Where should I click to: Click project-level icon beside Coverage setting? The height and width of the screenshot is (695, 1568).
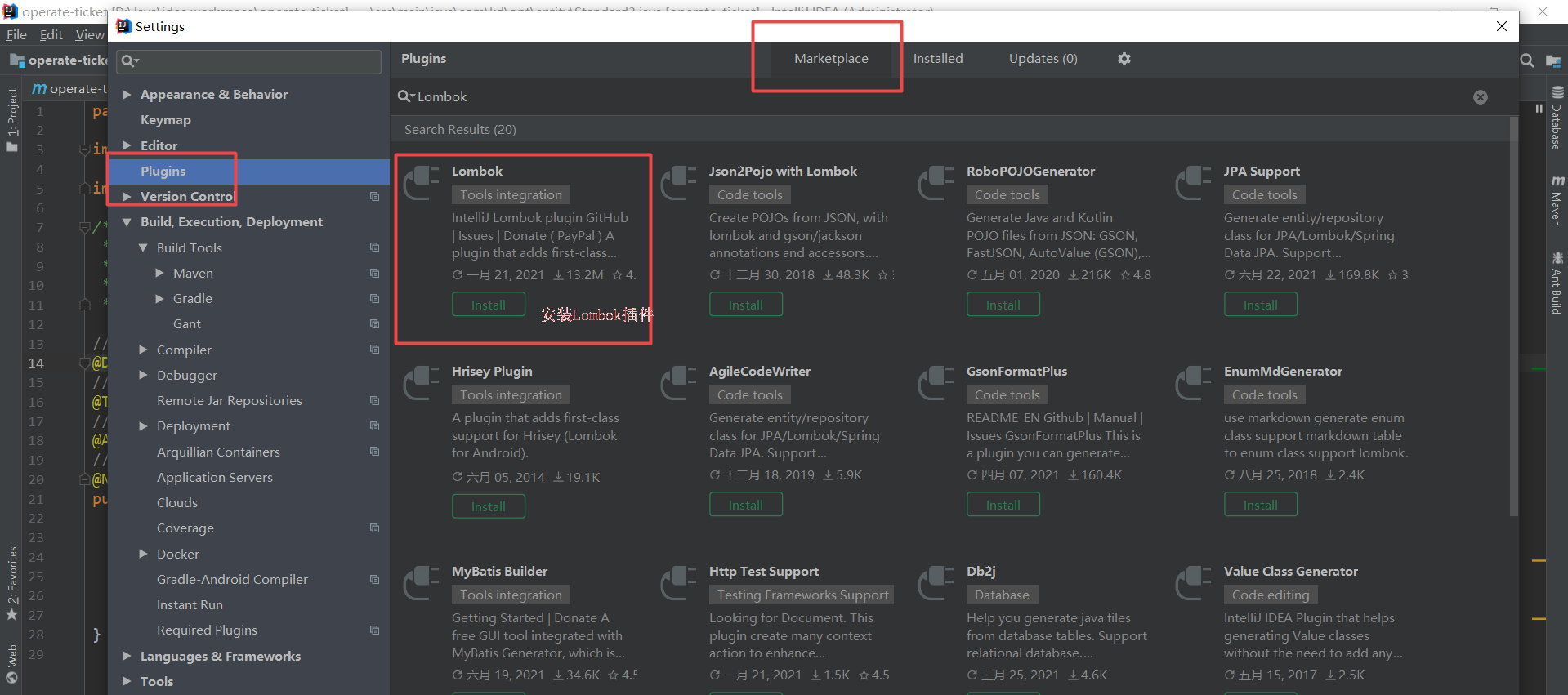pos(374,528)
